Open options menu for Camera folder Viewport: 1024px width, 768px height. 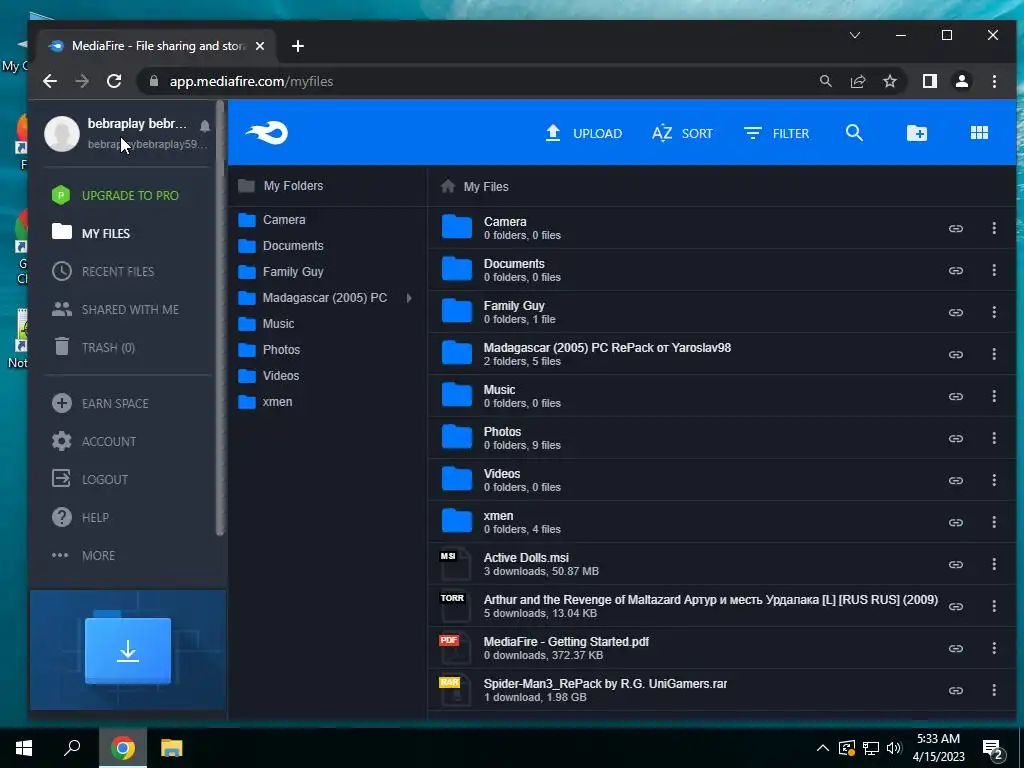tap(994, 228)
